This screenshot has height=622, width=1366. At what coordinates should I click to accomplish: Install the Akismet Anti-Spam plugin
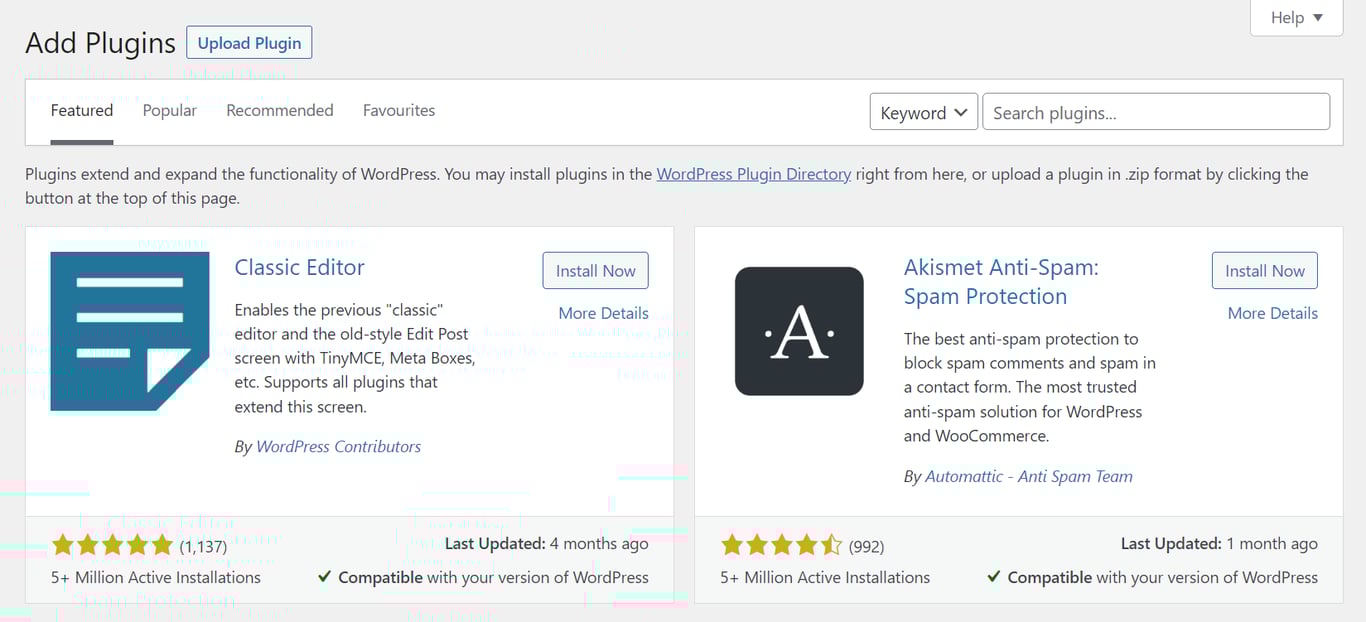(x=1264, y=270)
